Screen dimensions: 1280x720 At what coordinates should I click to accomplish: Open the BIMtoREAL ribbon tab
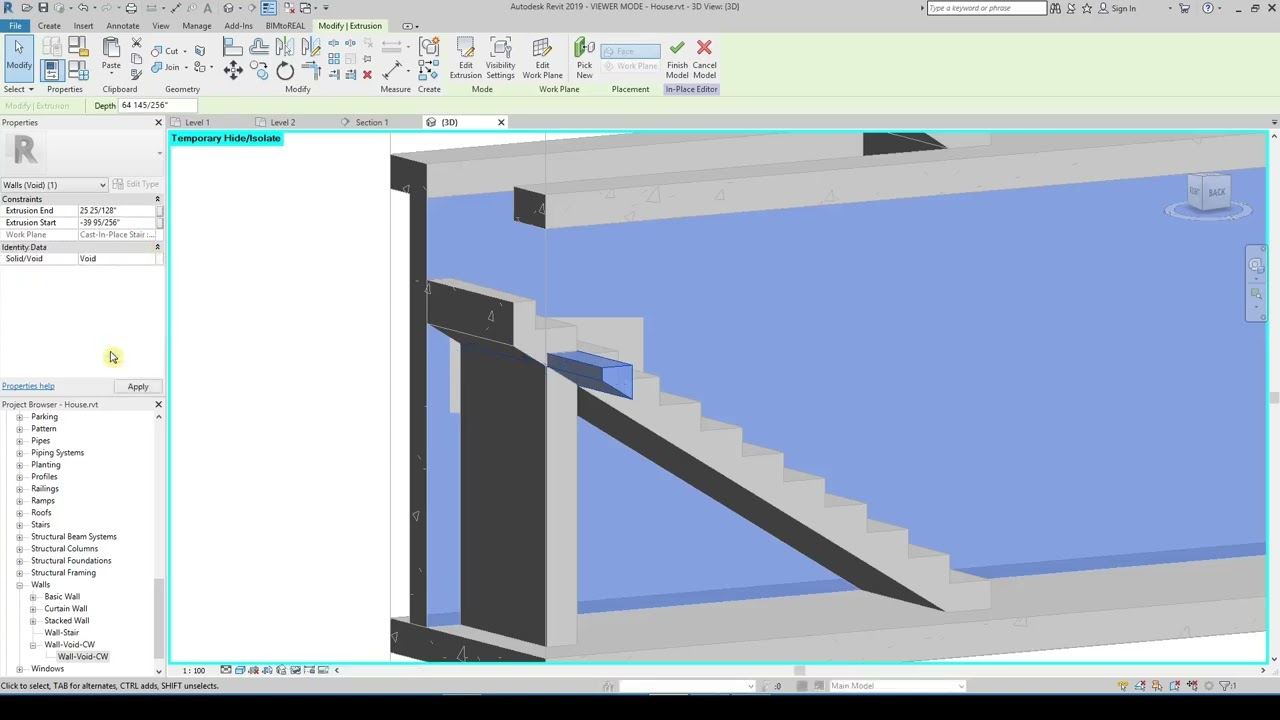click(x=285, y=26)
